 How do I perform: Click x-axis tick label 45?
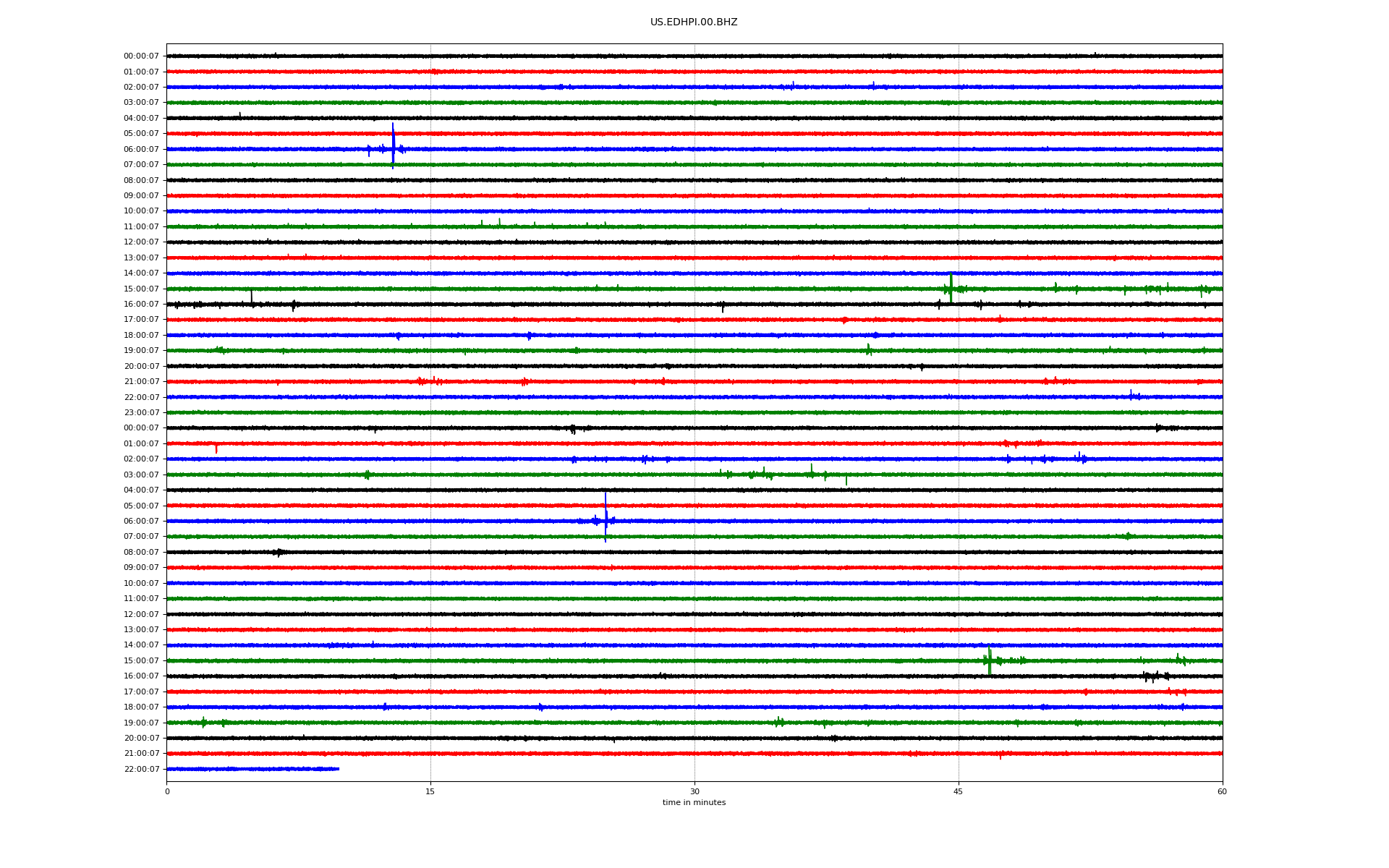tap(959, 791)
